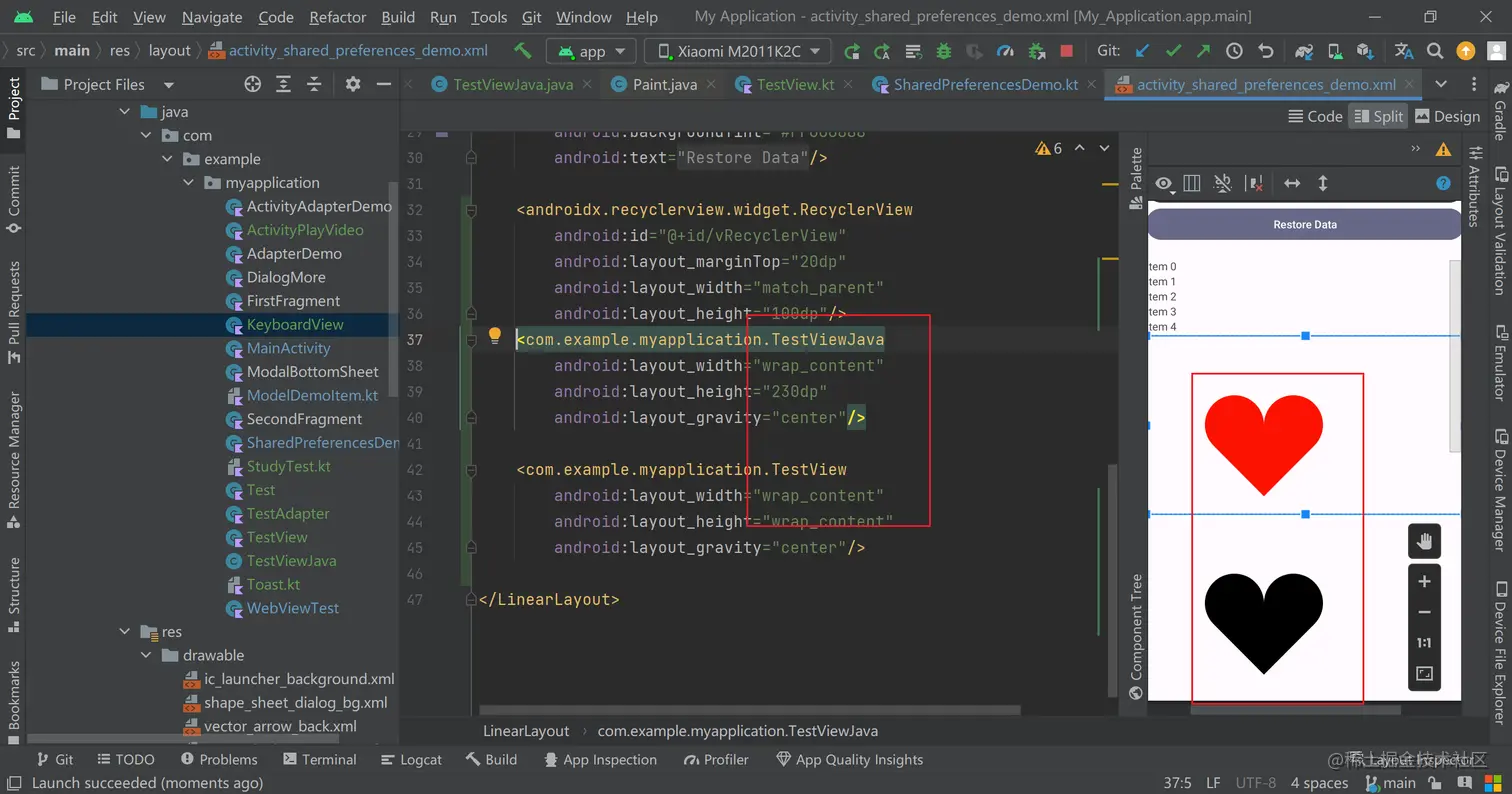Select MainActivity in the project tree
This screenshot has width=1512, height=794.
[x=288, y=348]
